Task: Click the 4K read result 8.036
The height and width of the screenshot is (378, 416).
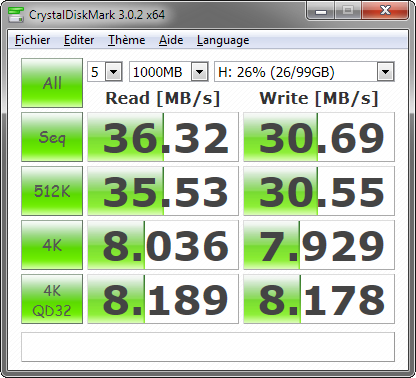Action: click(x=163, y=245)
